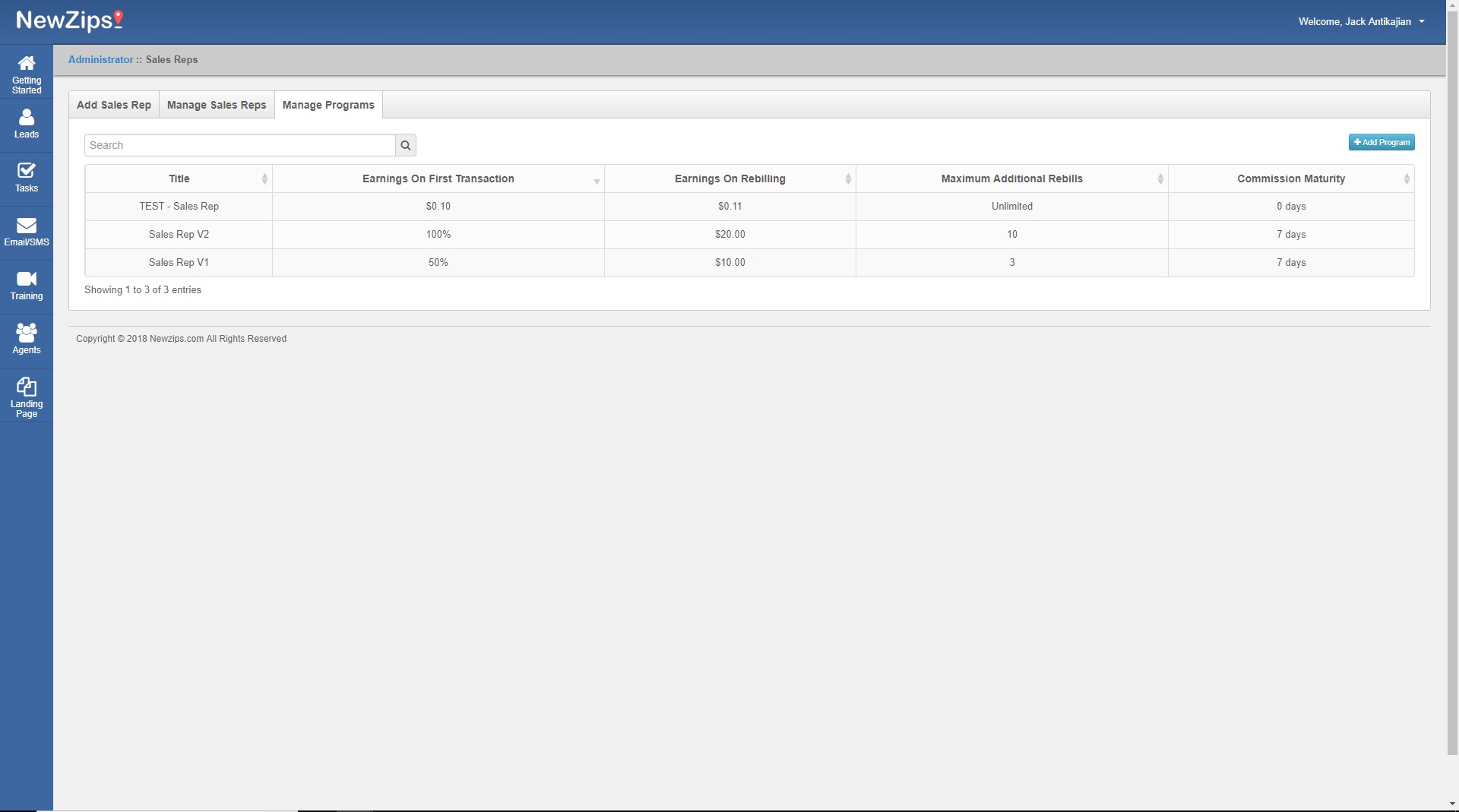Click the NewZips logo

coord(69,21)
